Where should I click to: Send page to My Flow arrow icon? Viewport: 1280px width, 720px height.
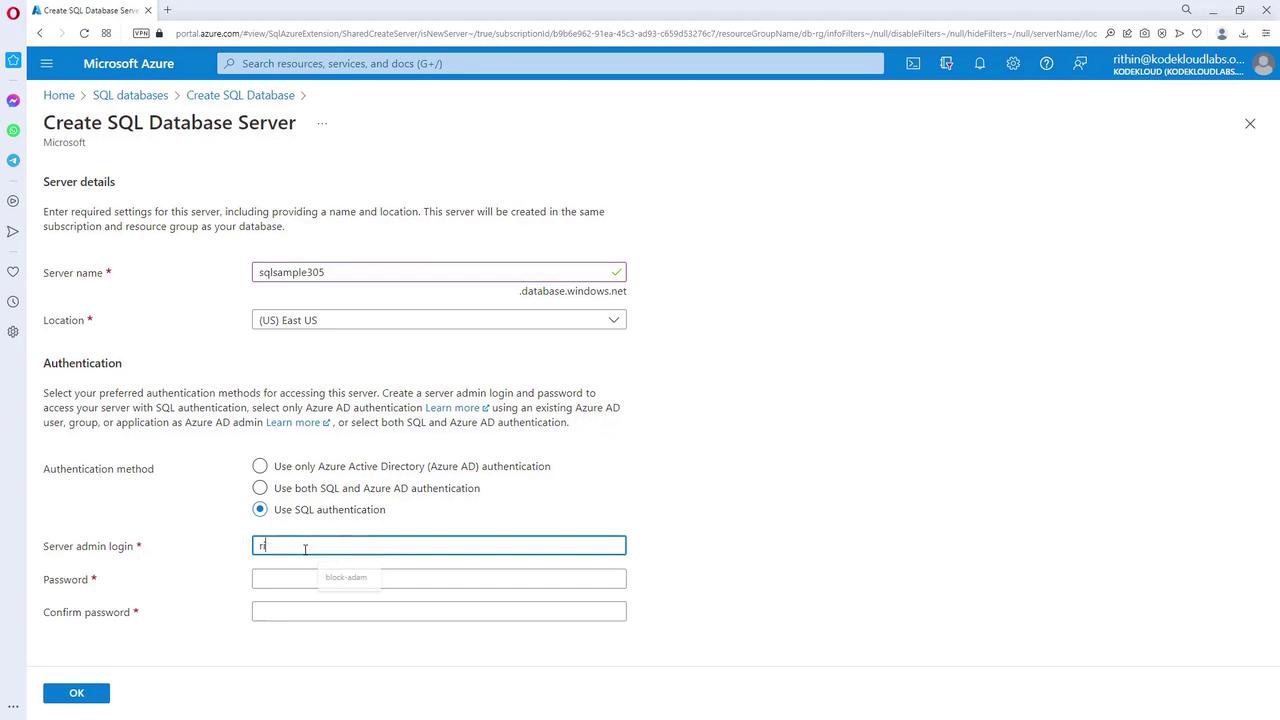(x=1179, y=33)
